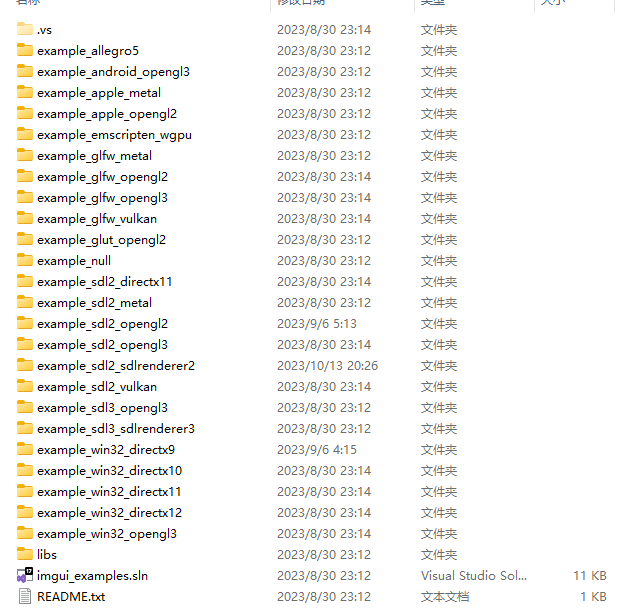The image size is (621, 613).
Task: Select the imgui_examples.sln file name
Action: (92, 575)
